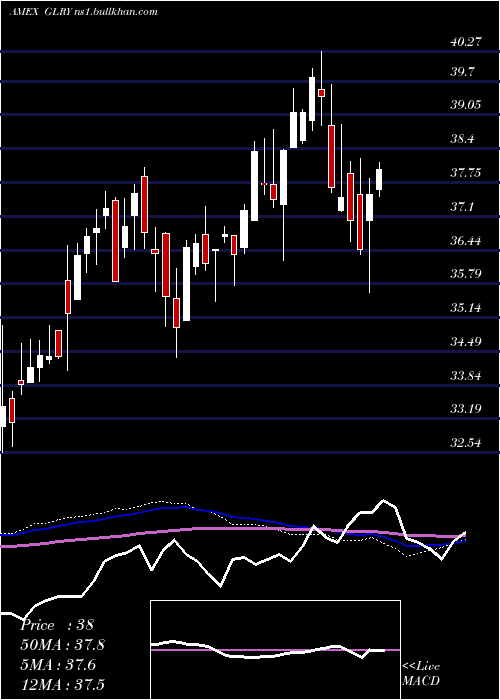Click the last white candlestick on the chart
The width and height of the screenshot is (500, 700).
click(379, 179)
